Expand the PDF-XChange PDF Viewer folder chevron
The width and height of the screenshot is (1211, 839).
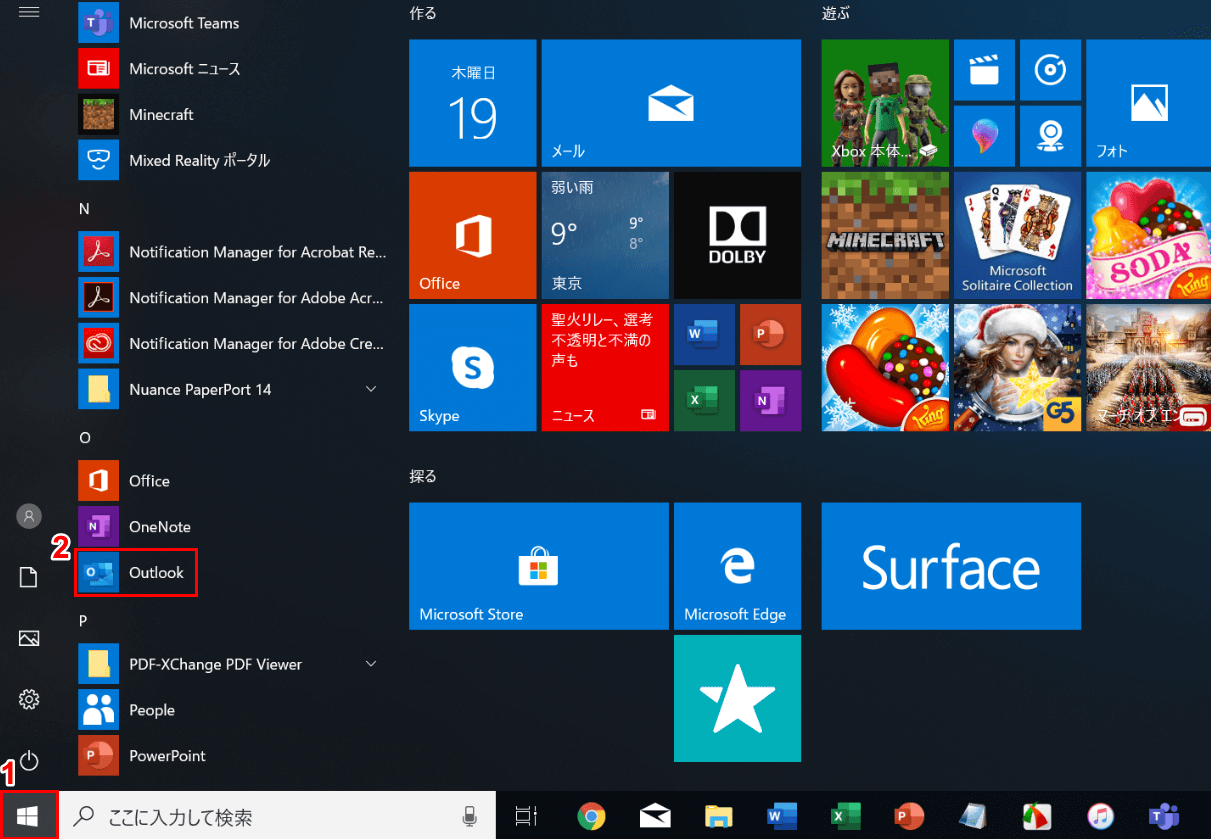[x=371, y=664]
